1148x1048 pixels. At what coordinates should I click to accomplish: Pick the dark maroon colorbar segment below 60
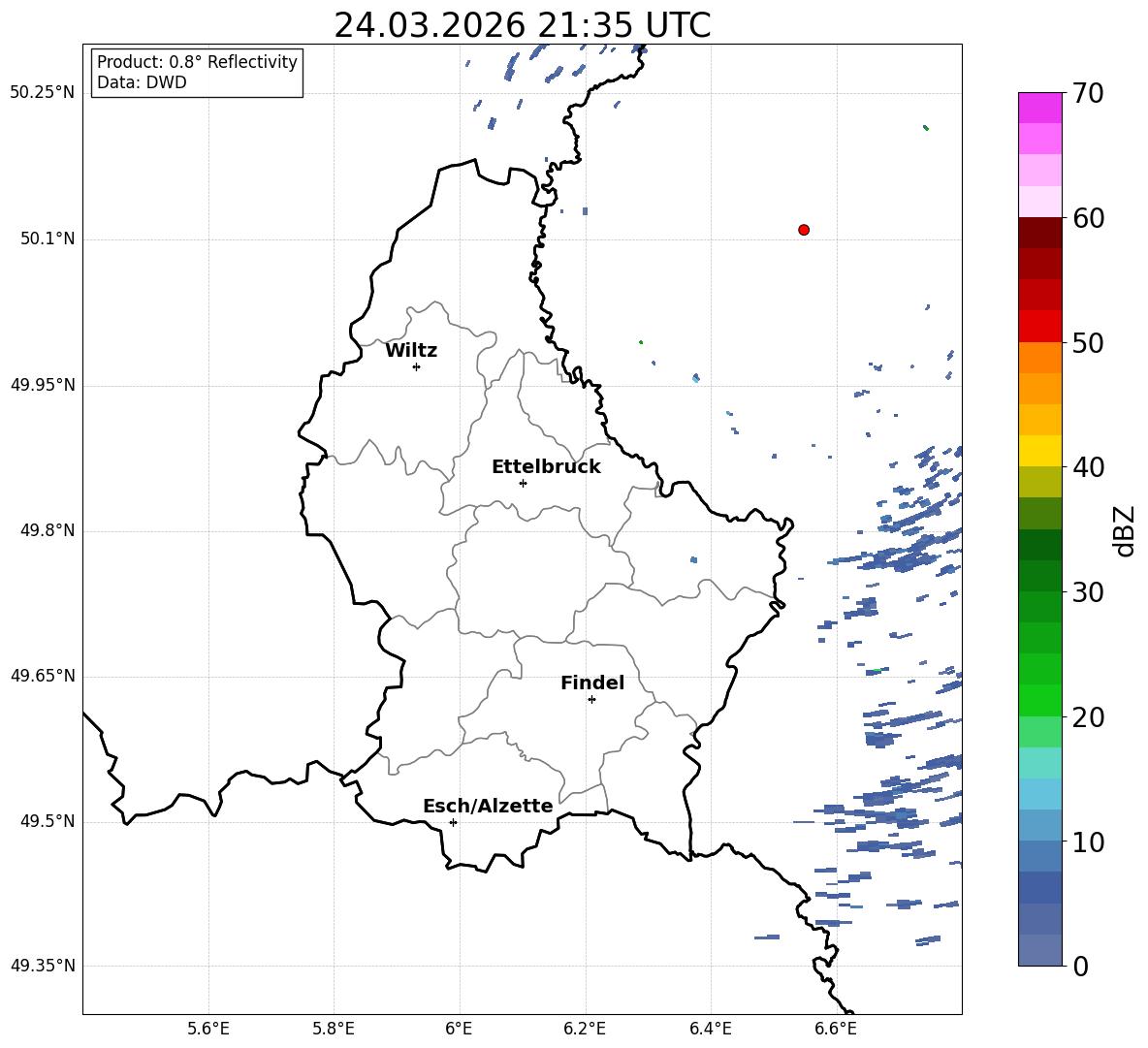pyautogui.click(x=1039, y=233)
